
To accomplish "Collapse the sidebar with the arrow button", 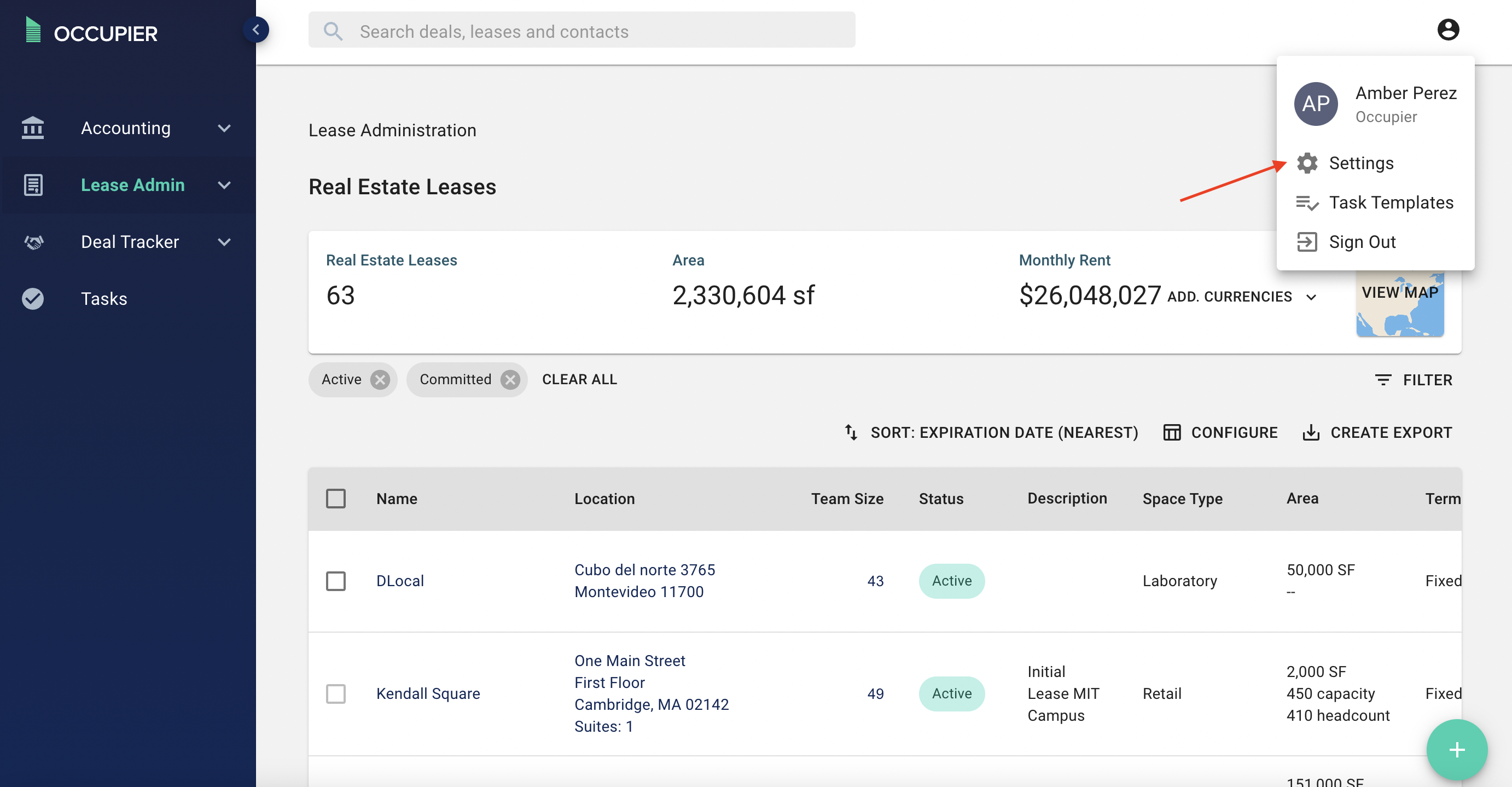I will point(256,30).
